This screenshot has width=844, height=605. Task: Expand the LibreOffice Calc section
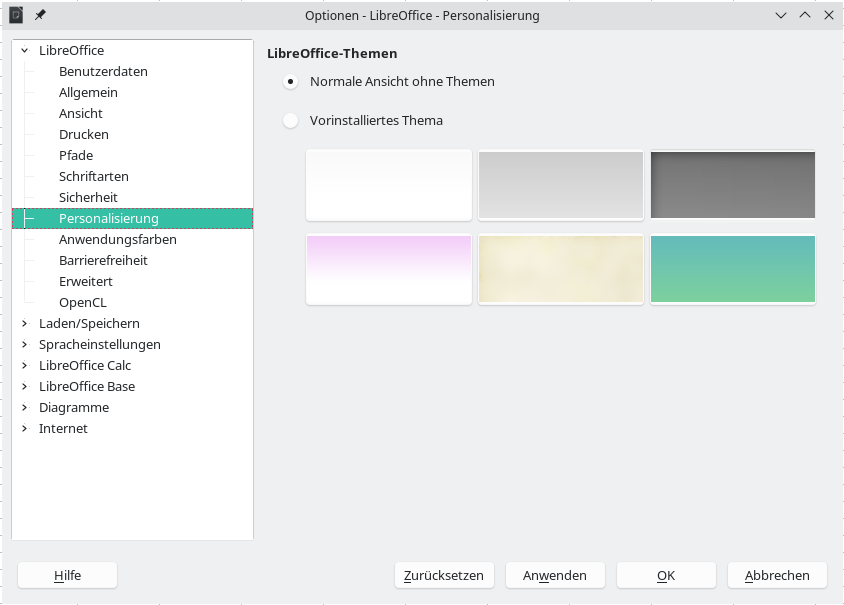point(25,366)
